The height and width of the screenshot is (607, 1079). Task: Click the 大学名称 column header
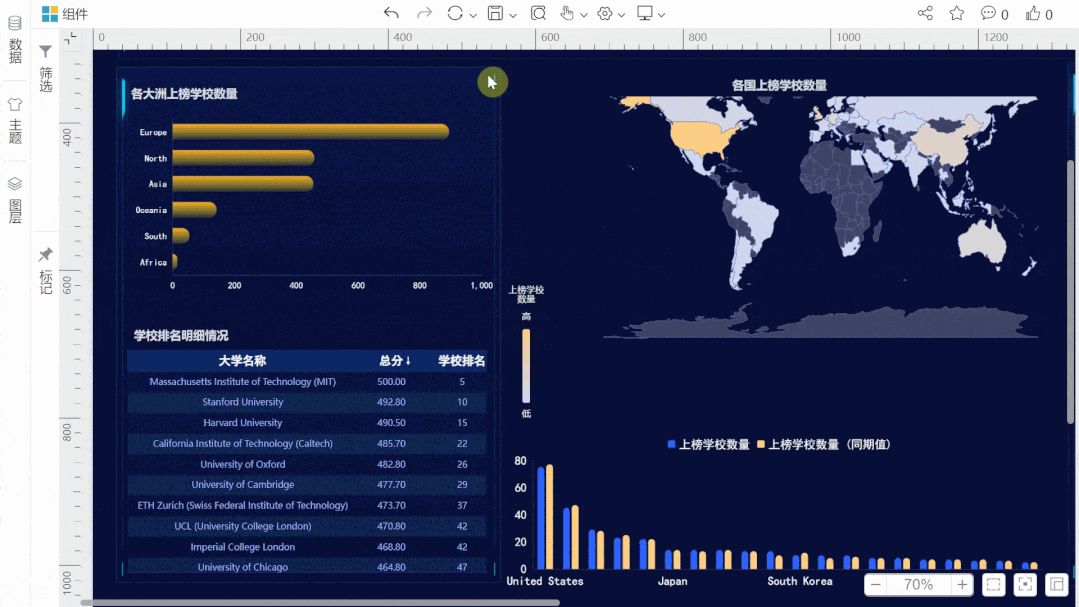point(242,361)
